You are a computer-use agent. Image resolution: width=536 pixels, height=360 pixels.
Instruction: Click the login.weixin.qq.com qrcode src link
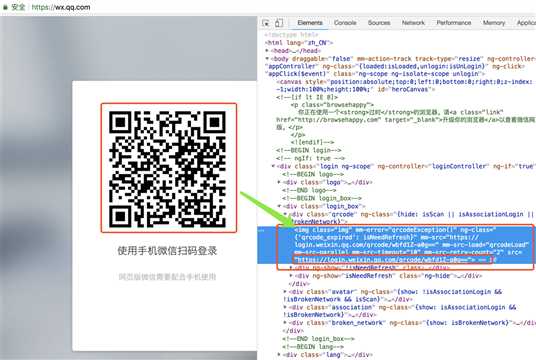(x=382, y=259)
